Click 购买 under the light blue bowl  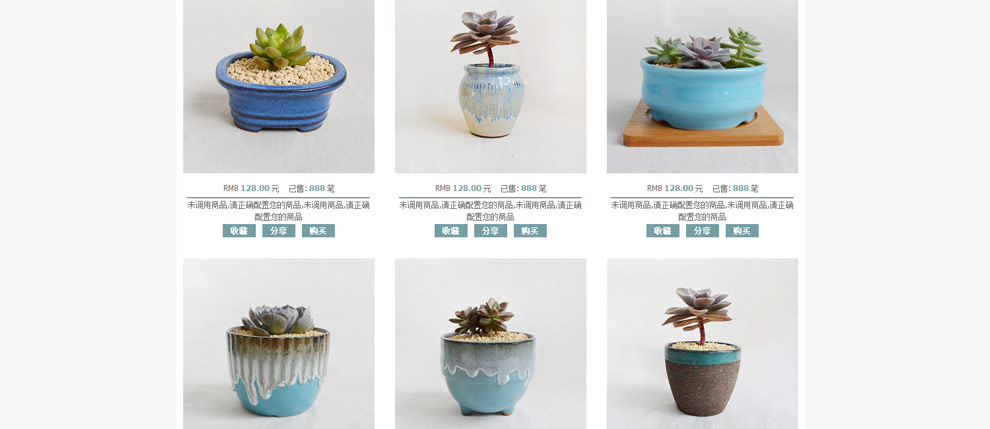(742, 231)
